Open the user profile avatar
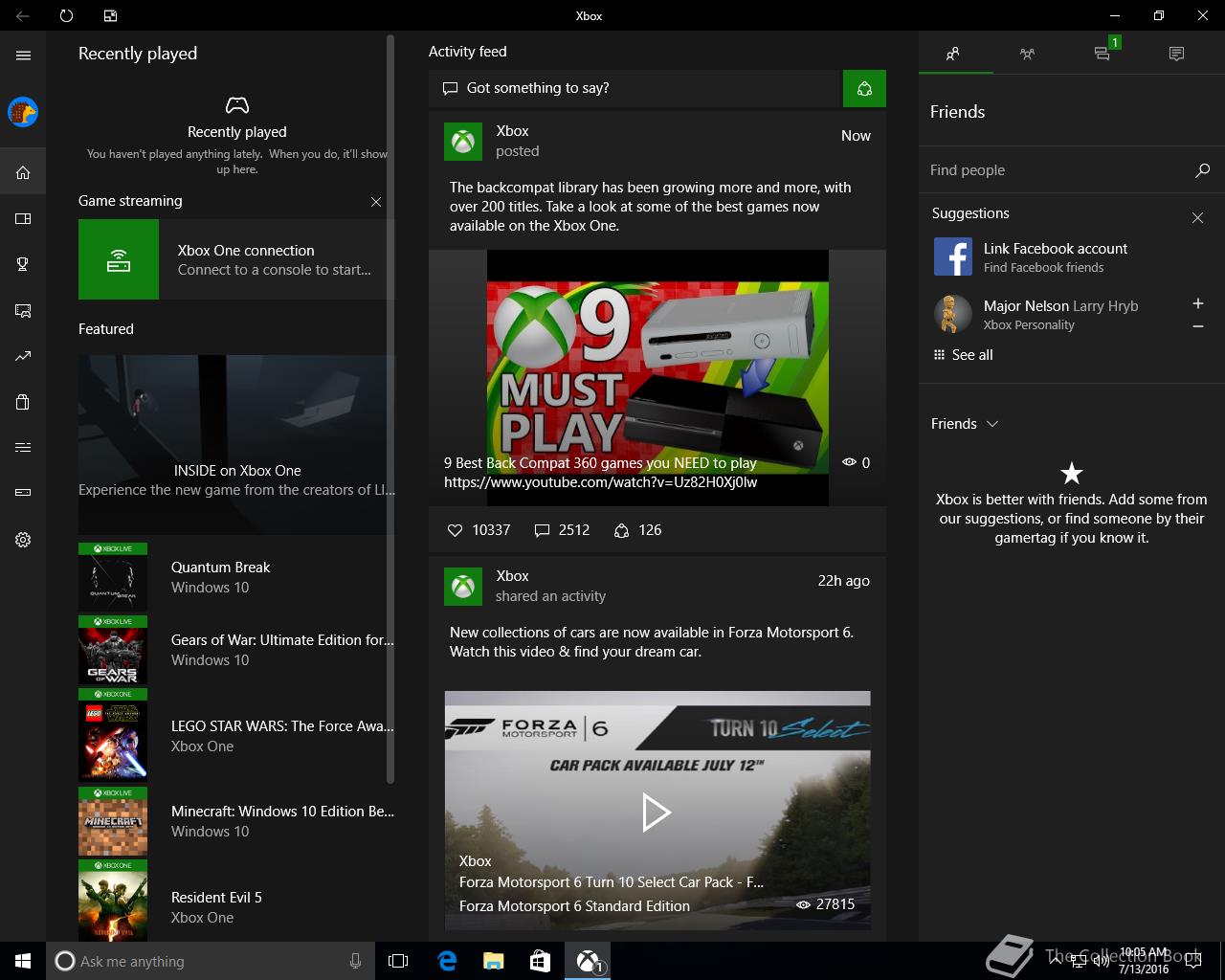This screenshot has width=1225, height=980. [x=23, y=112]
